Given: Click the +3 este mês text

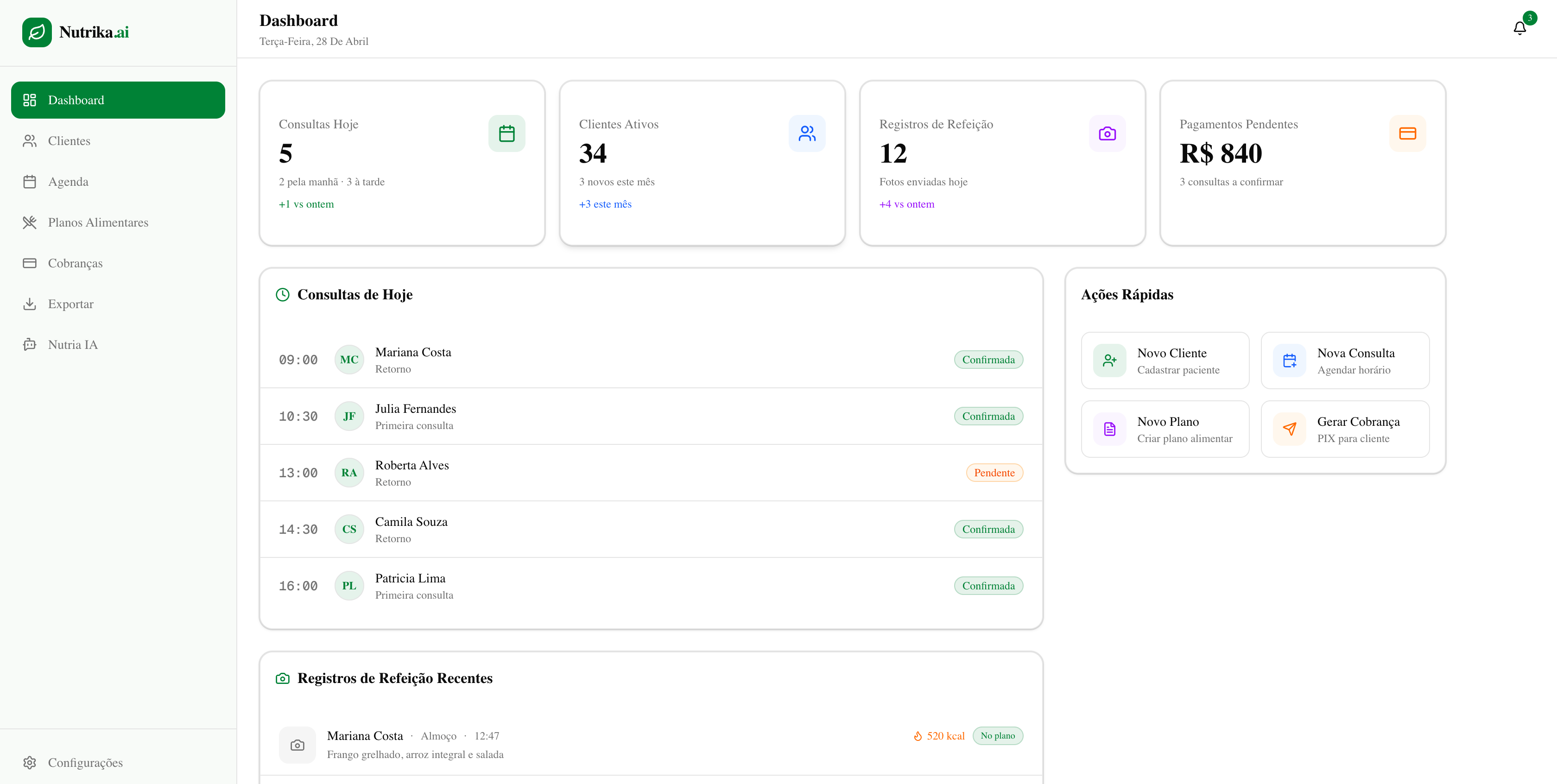Looking at the screenshot, I should tap(605, 204).
